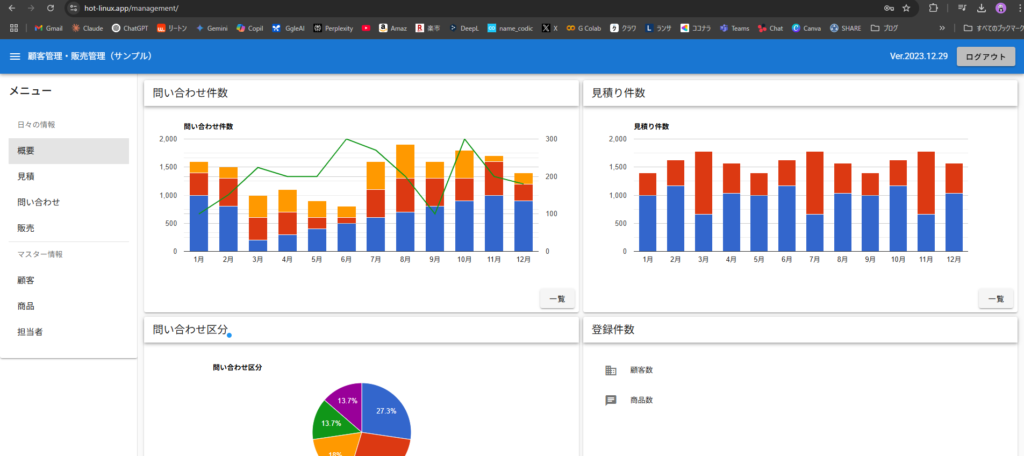Screen dimensions: 1024x456
Task: Click 8月 bar in 問い合わせ件数 chart
Action: 405,198
